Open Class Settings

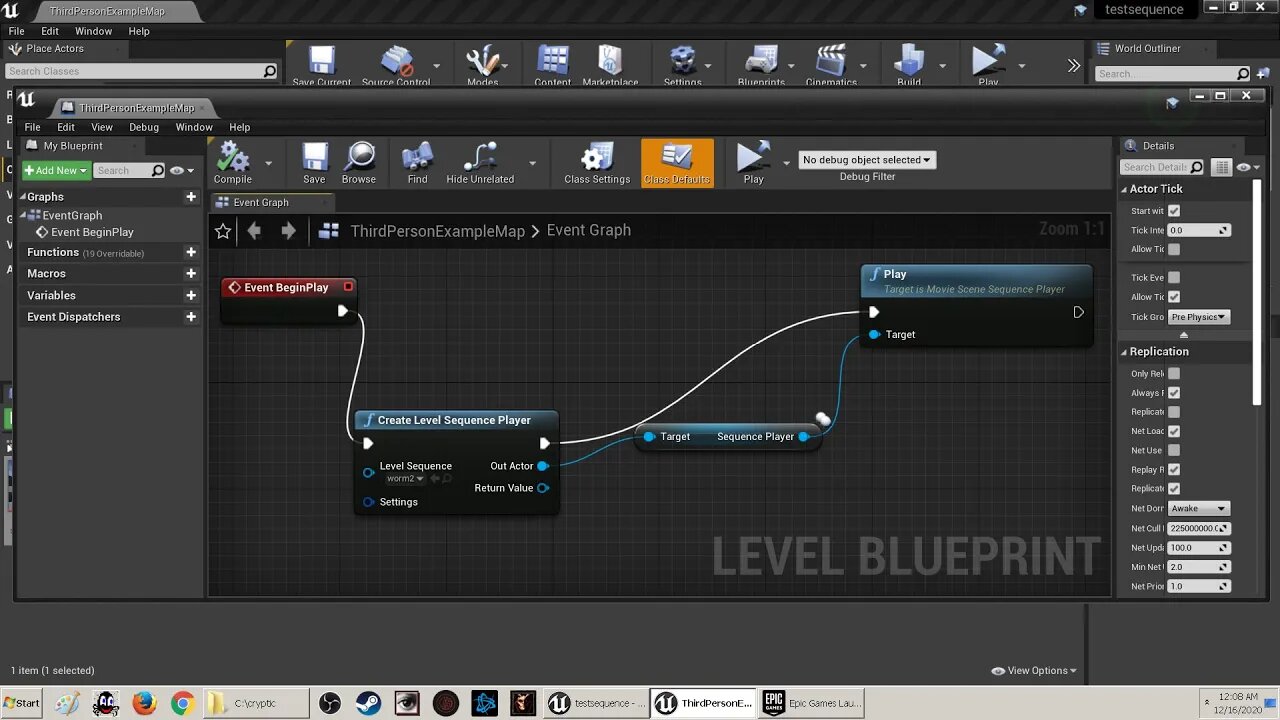(597, 163)
